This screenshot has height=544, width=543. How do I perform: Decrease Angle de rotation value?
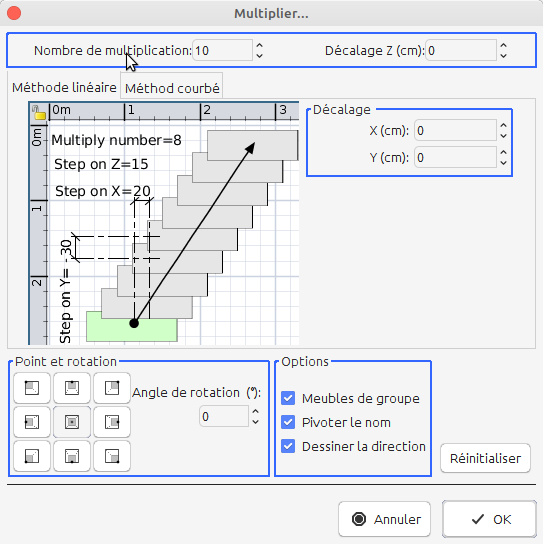256,422
